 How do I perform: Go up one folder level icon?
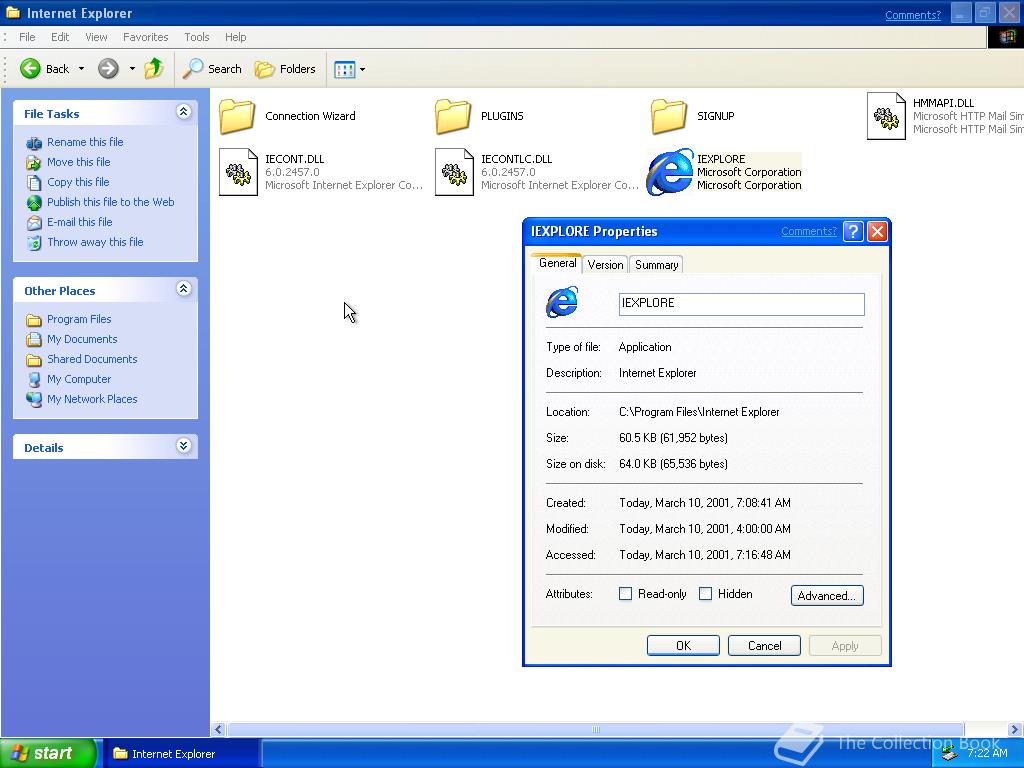point(154,68)
